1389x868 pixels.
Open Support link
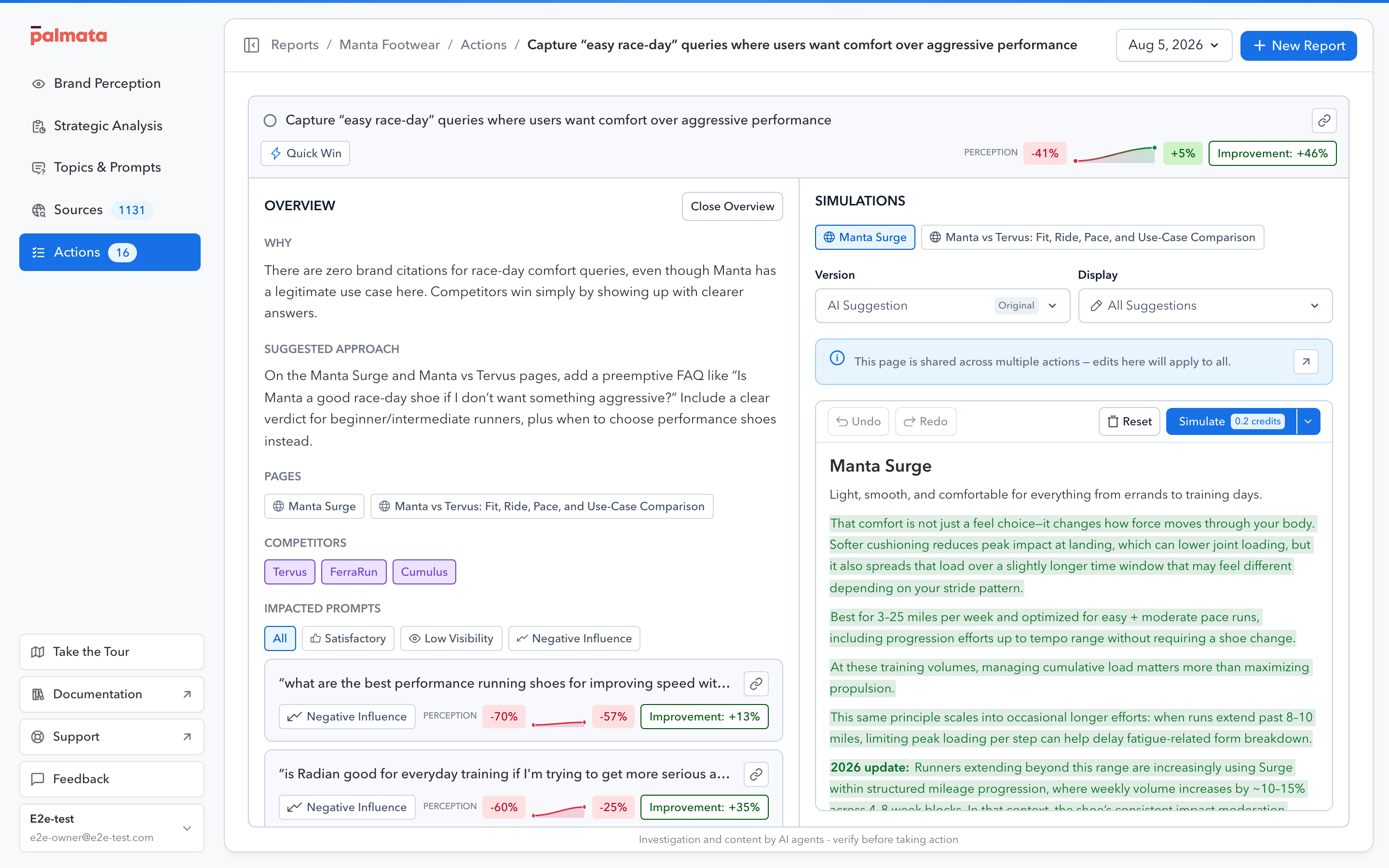[111, 736]
